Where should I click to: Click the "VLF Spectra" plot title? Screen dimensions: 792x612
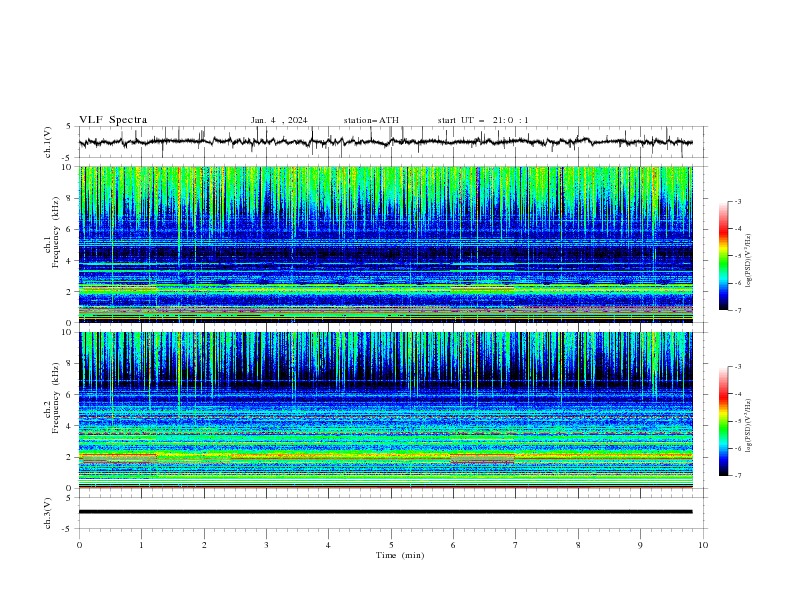click(x=113, y=120)
